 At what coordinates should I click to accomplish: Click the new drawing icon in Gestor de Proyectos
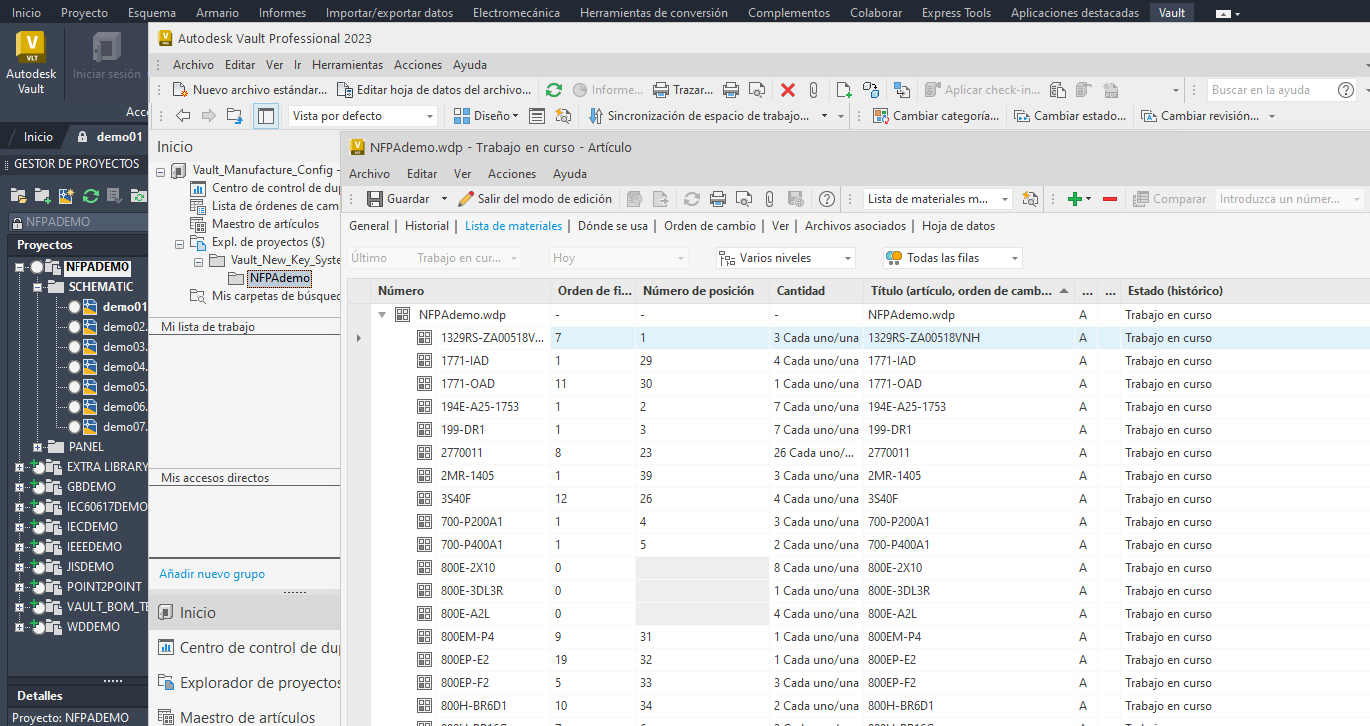67,195
